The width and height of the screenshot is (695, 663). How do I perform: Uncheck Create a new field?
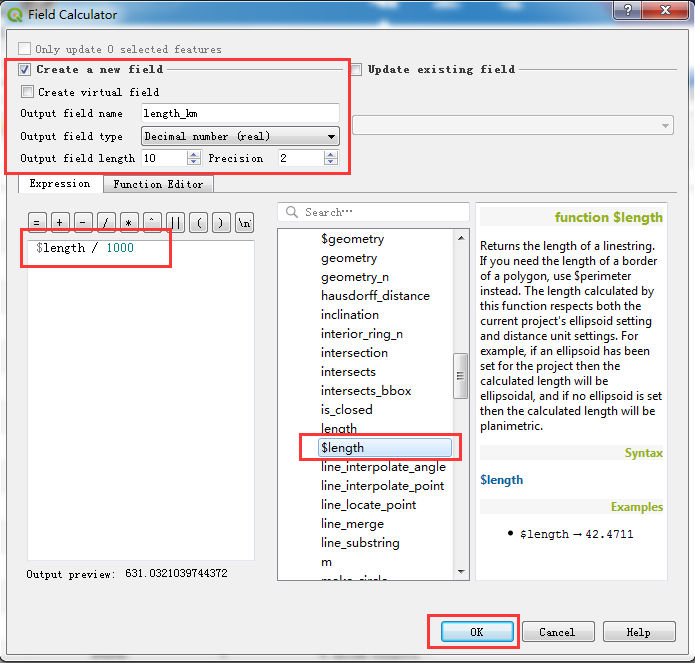point(24,69)
